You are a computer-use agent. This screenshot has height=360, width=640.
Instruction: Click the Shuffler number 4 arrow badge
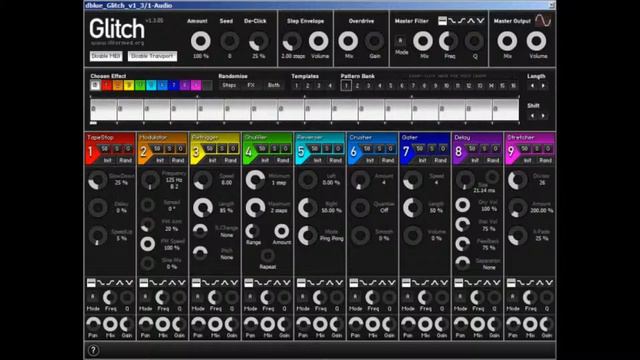(249, 152)
